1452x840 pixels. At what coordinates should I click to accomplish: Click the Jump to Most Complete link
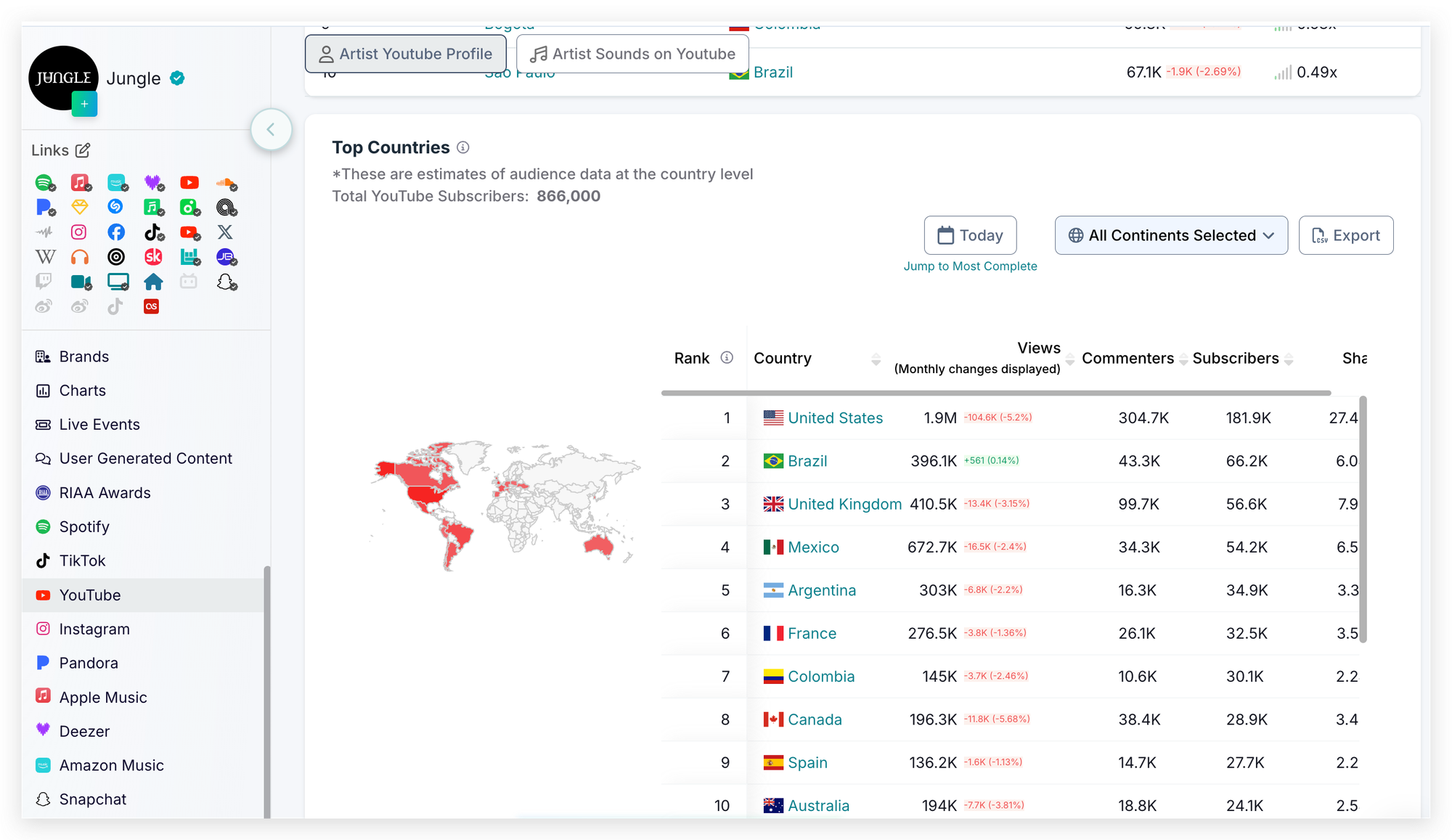[970, 266]
